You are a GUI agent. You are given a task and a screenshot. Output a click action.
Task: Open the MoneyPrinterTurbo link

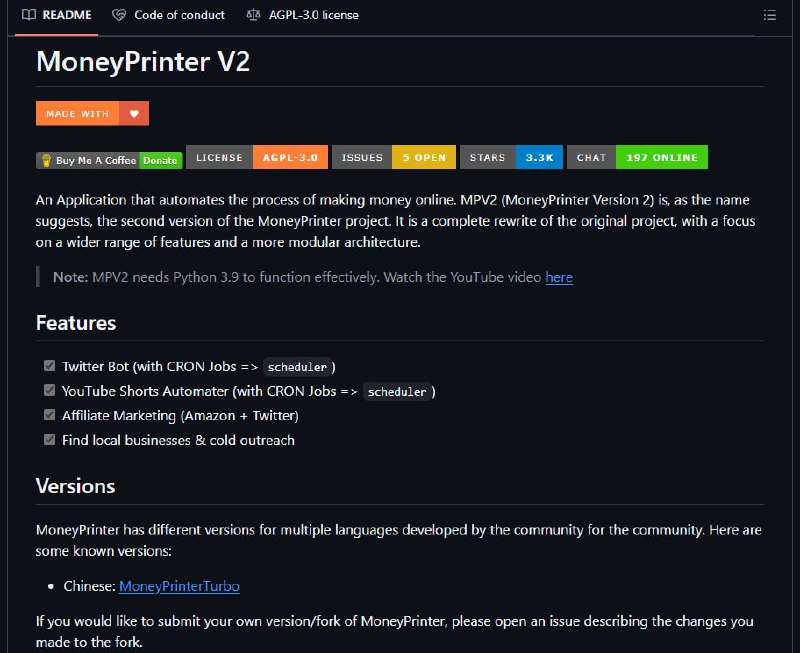pyautogui.click(x=179, y=586)
